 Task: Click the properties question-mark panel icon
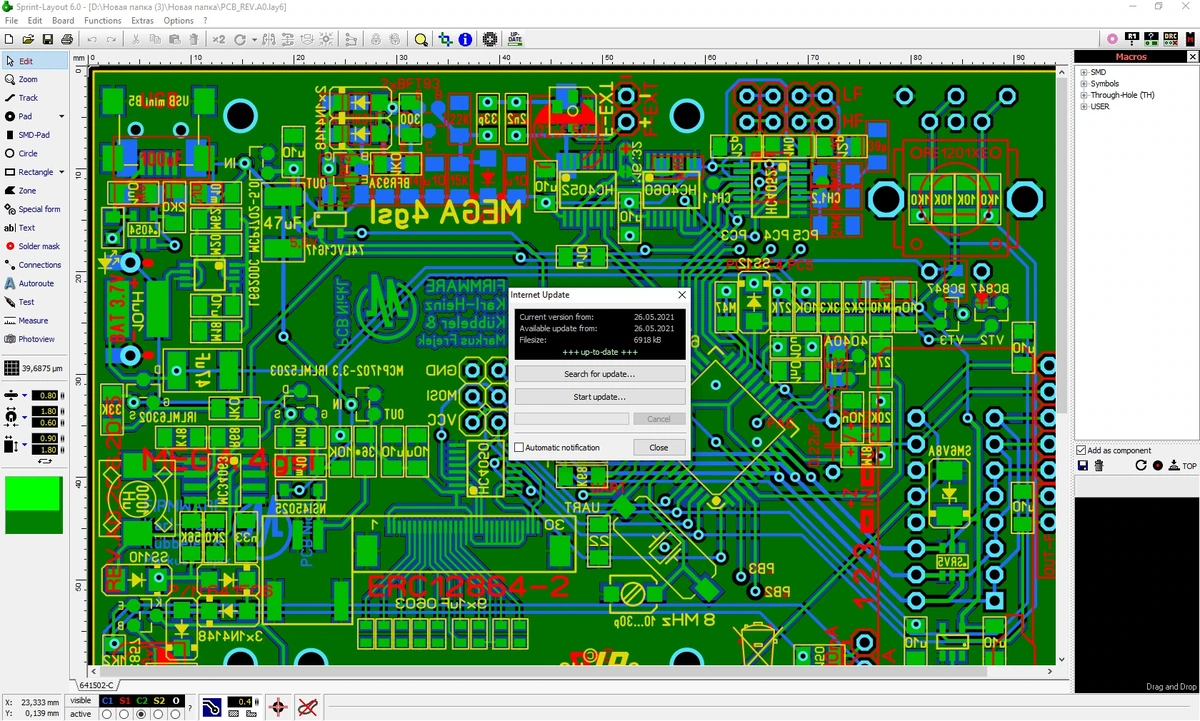click(x=1151, y=39)
